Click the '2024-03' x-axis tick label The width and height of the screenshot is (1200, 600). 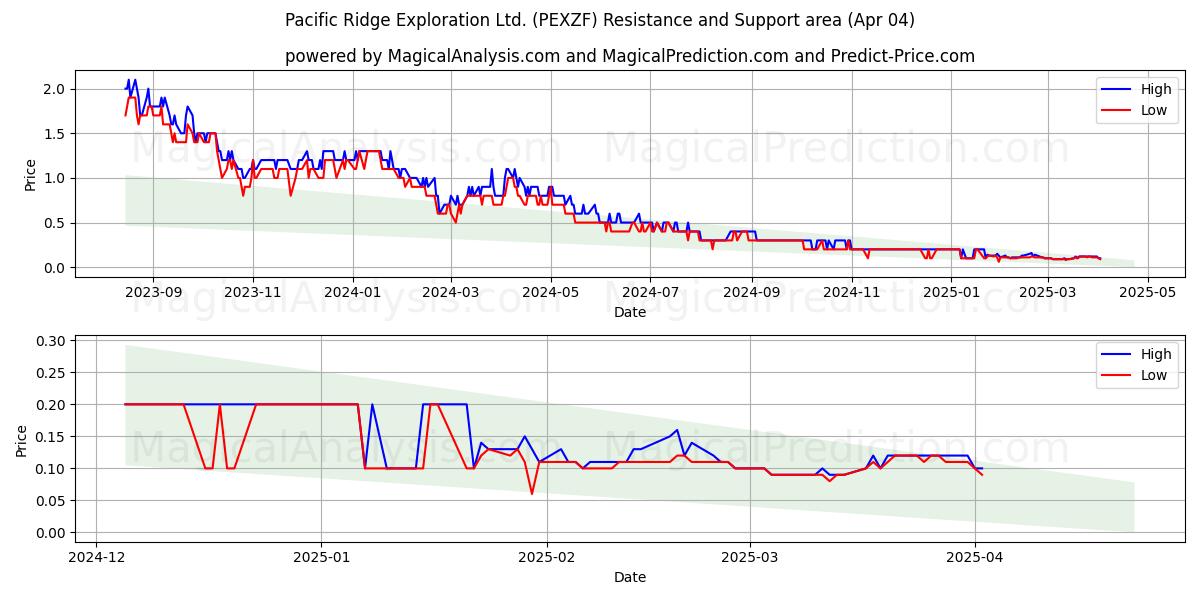click(451, 293)
